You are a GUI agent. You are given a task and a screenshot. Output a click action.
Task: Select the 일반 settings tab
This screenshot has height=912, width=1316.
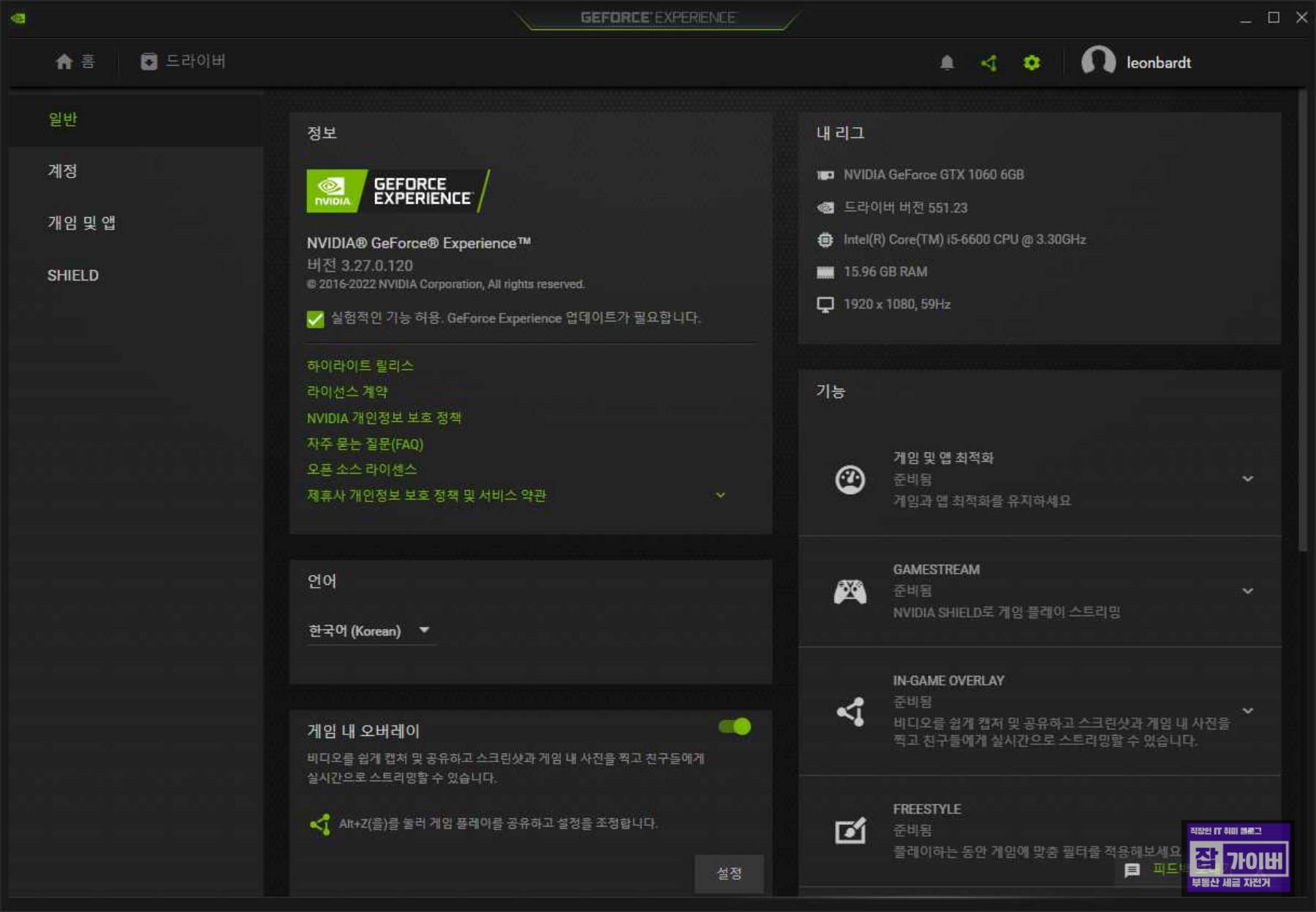coord(136,119)
